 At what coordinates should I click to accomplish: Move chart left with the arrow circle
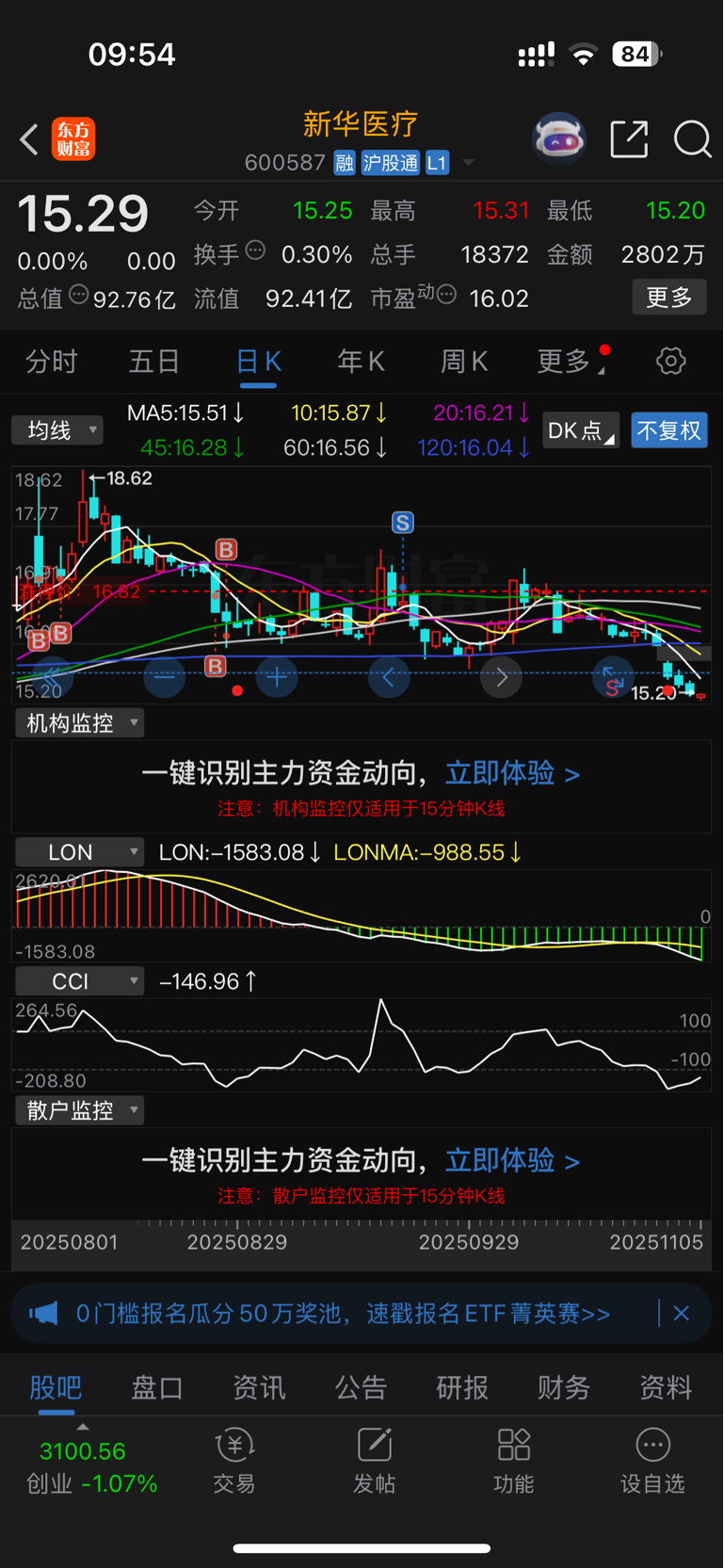(388, 676)
